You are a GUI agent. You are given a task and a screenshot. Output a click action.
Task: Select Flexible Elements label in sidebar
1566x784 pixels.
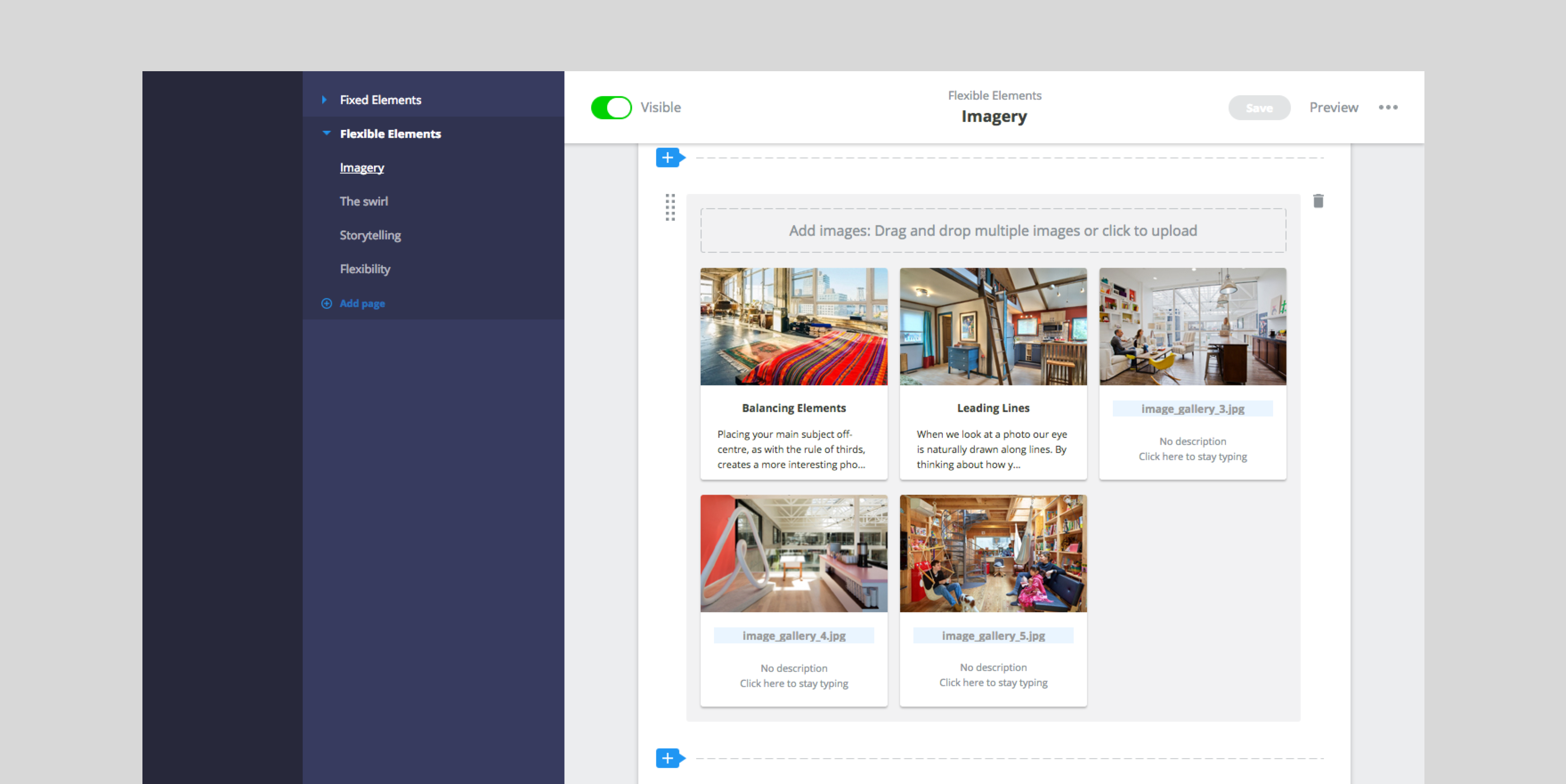pyautogui.click(x=390, y=133)
